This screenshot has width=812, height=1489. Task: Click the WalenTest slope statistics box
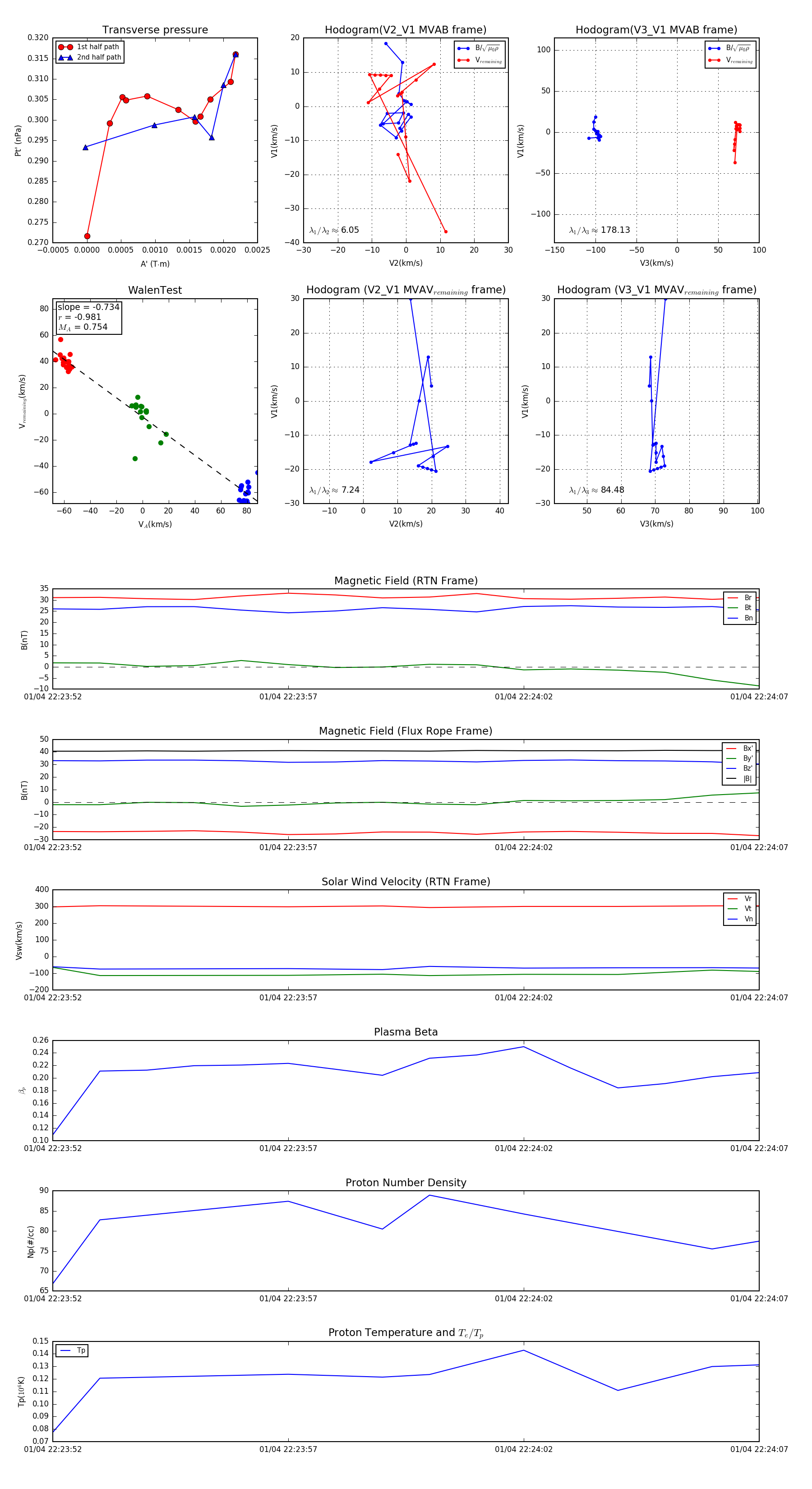coord(88,317)
